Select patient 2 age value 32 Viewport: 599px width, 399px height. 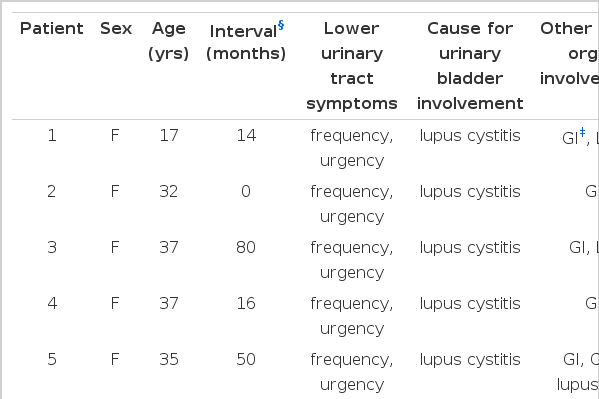[168, 191]
